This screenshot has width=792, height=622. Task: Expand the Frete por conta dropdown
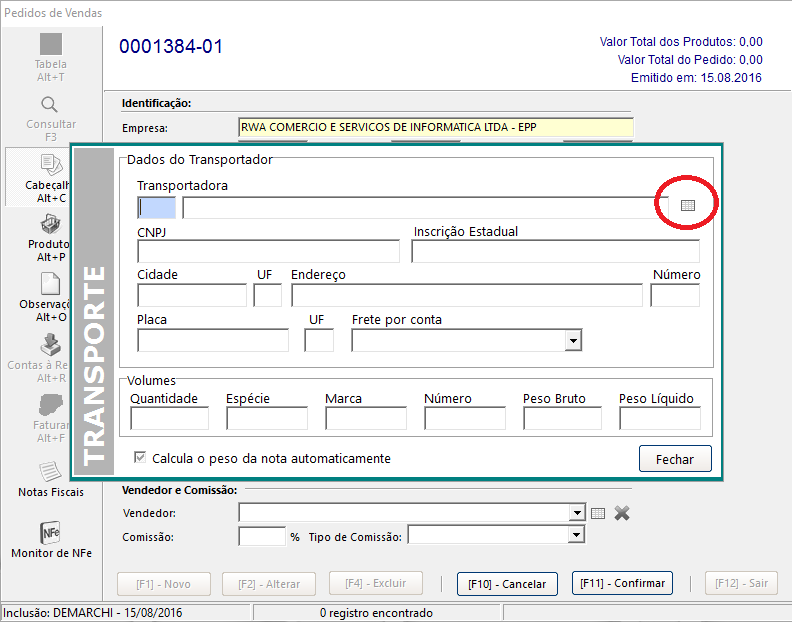point(573,341)
